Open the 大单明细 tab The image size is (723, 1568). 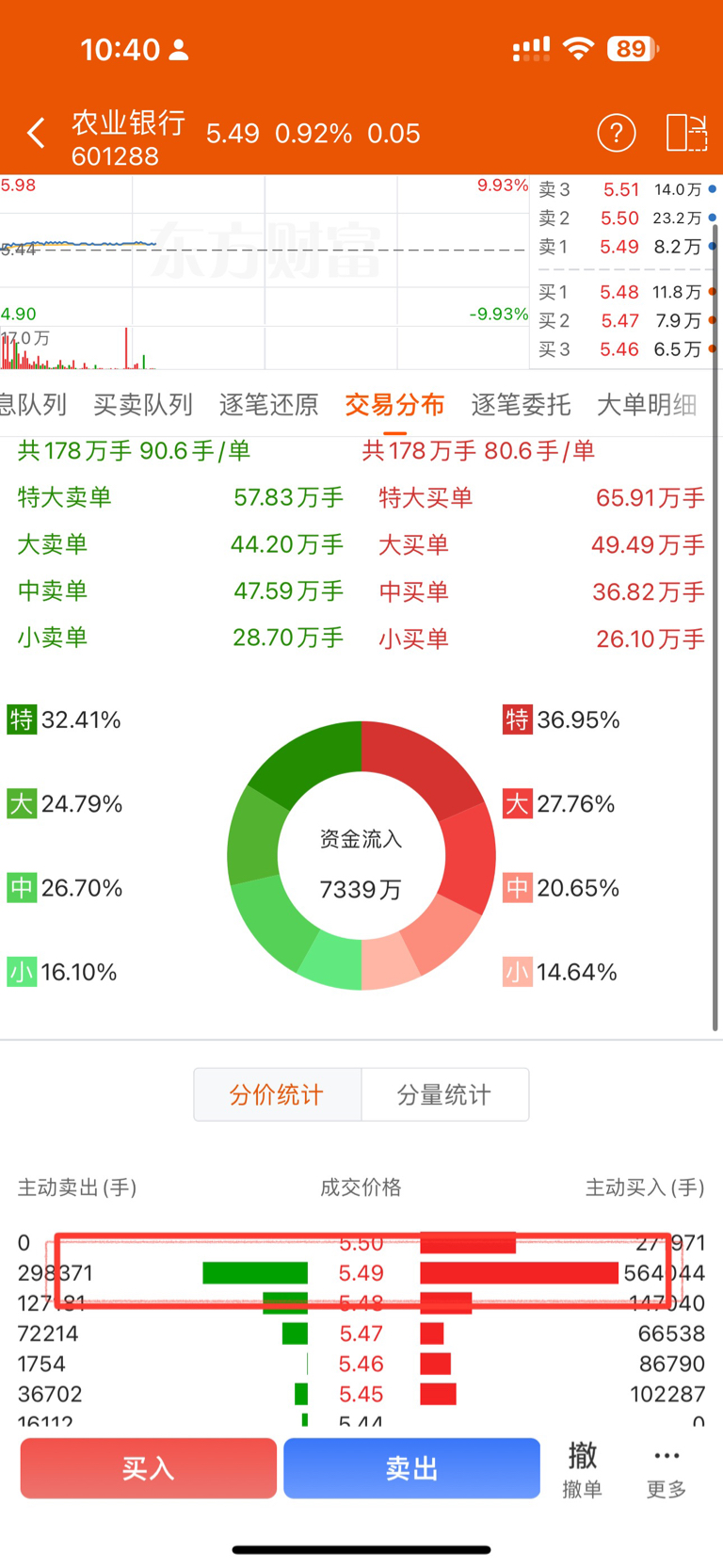click(x=647, y=405)
